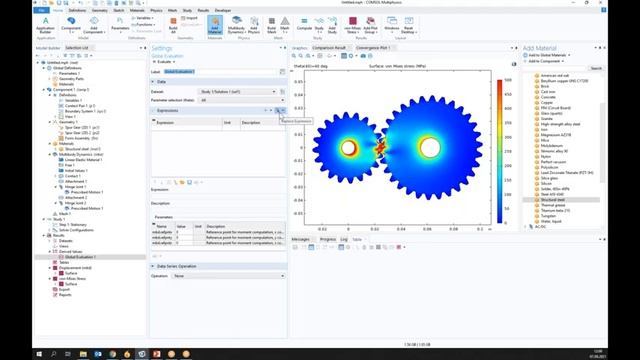Select Global Evaluation 1 in the tree

[80, 257]
